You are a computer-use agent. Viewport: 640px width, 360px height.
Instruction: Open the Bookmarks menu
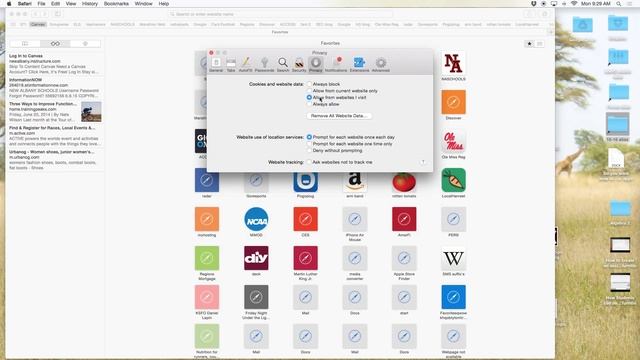coord(116,4)
